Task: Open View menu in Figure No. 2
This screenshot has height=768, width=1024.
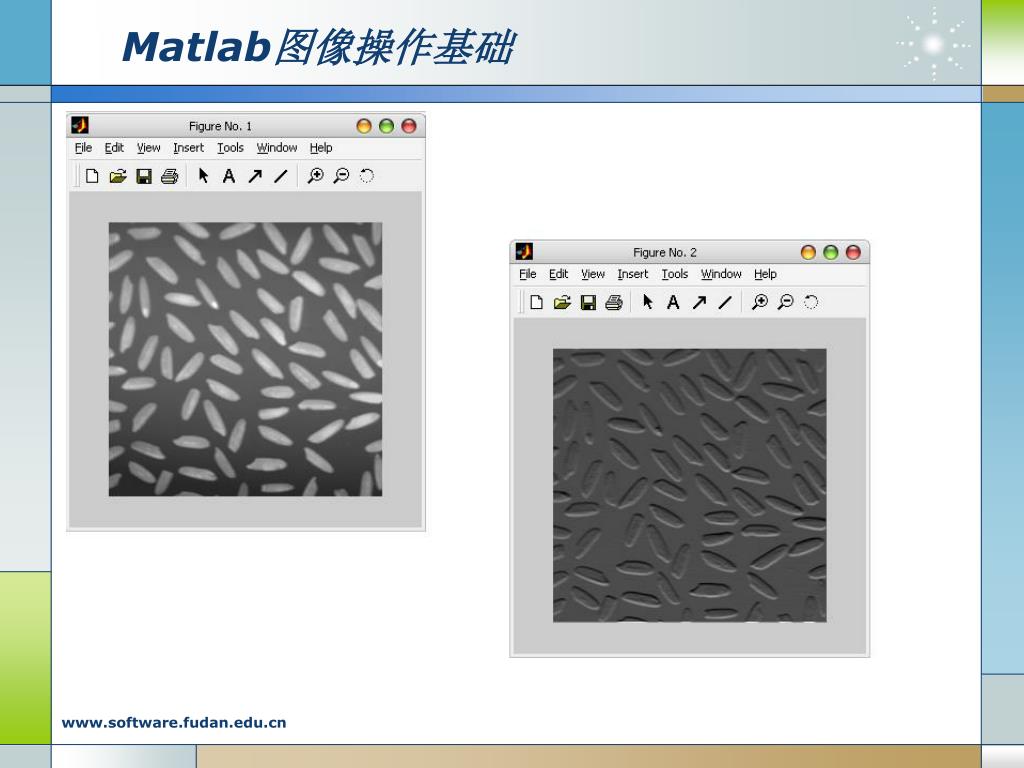Action: click(x=593, y=274)
